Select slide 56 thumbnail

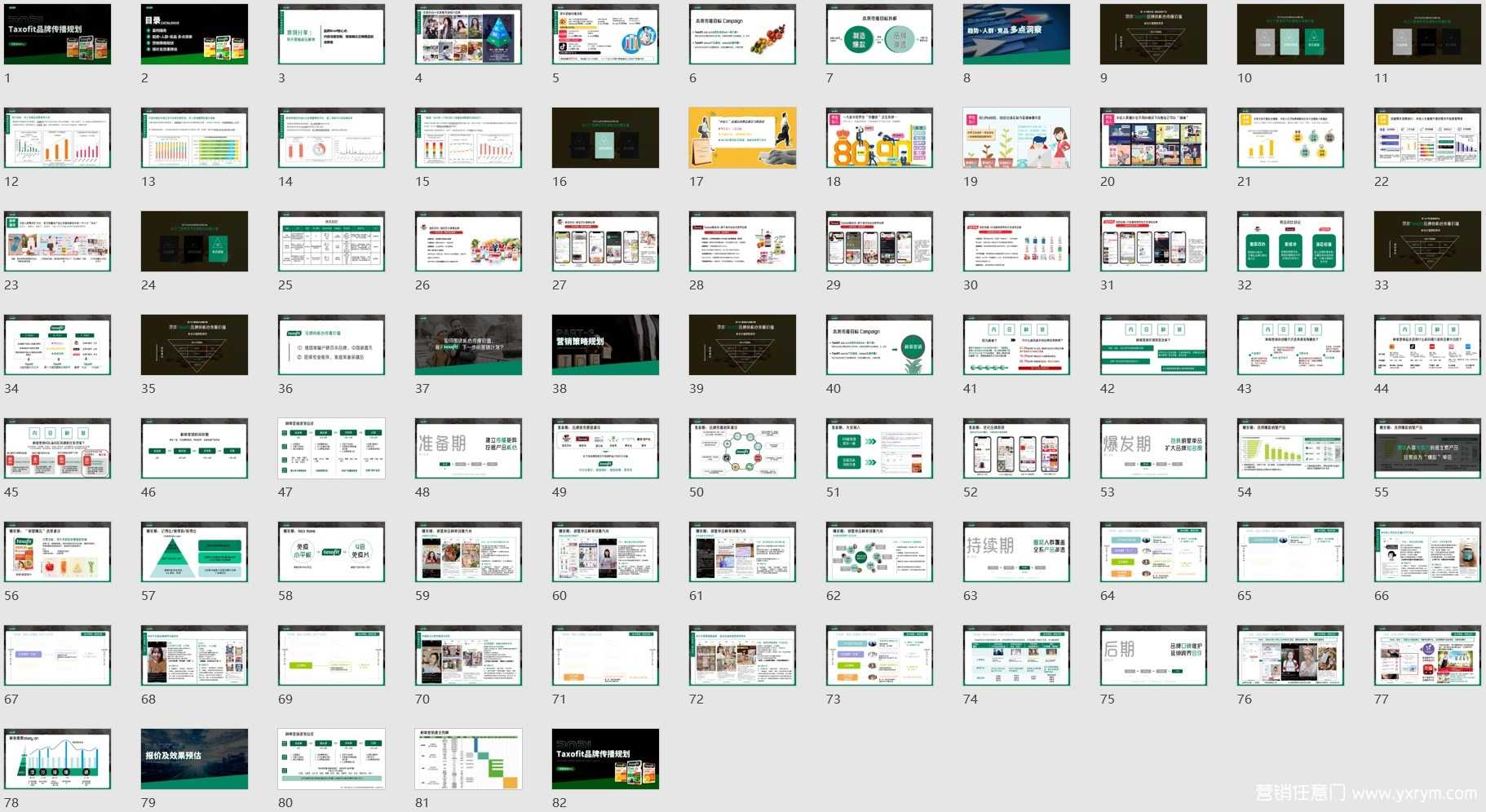[57, 552]
